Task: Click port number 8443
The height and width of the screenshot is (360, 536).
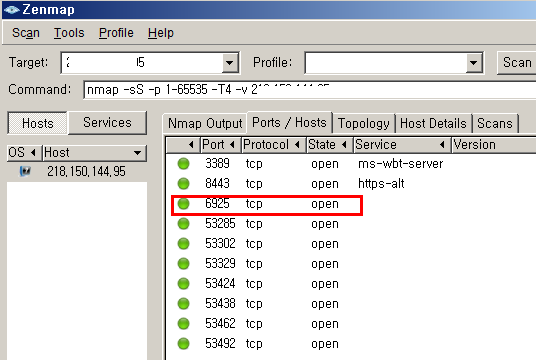Action: [217, 184]
